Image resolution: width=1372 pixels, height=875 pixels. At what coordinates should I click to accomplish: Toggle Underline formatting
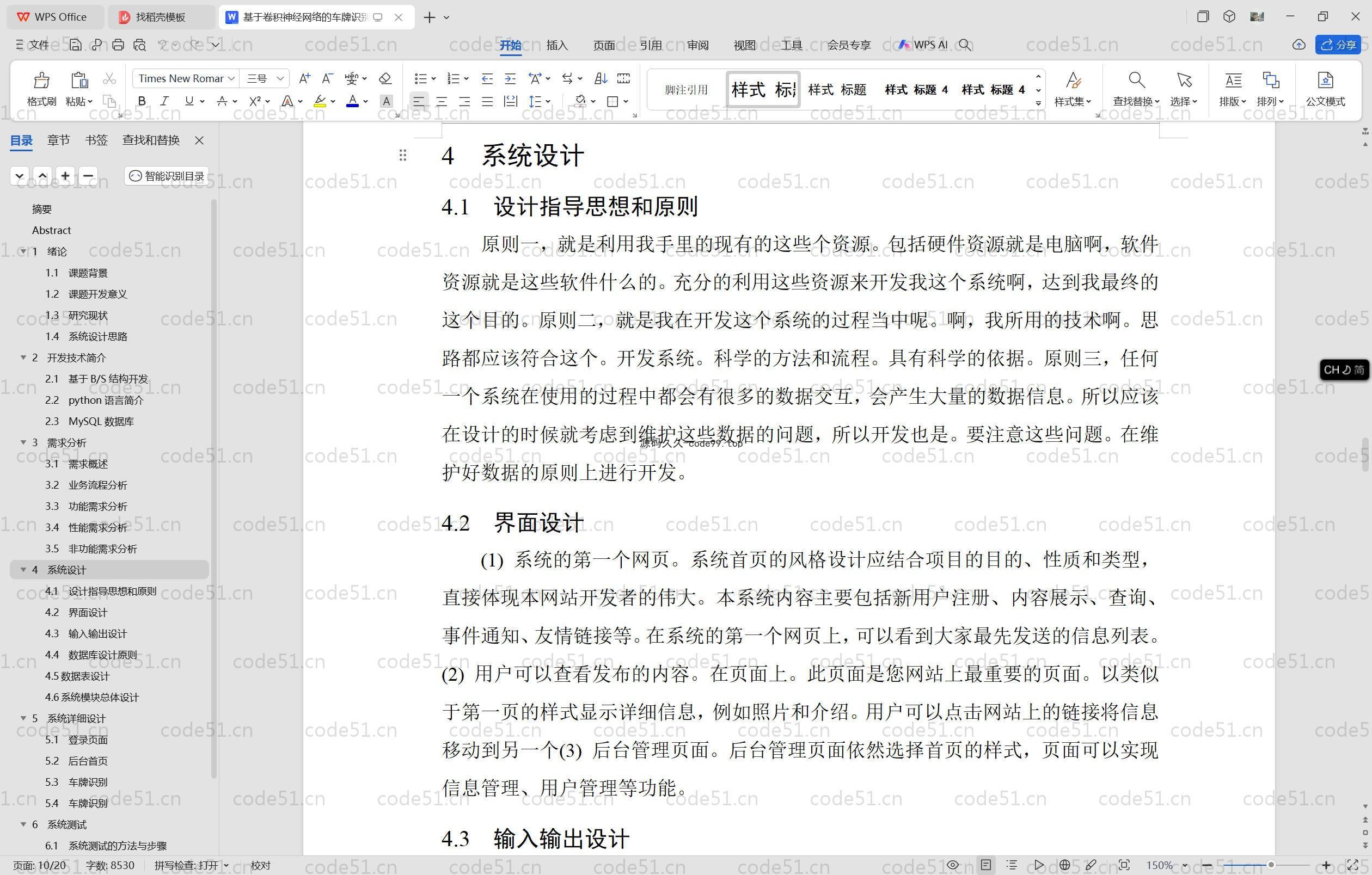pyautogui.click(x=189, y=101)
